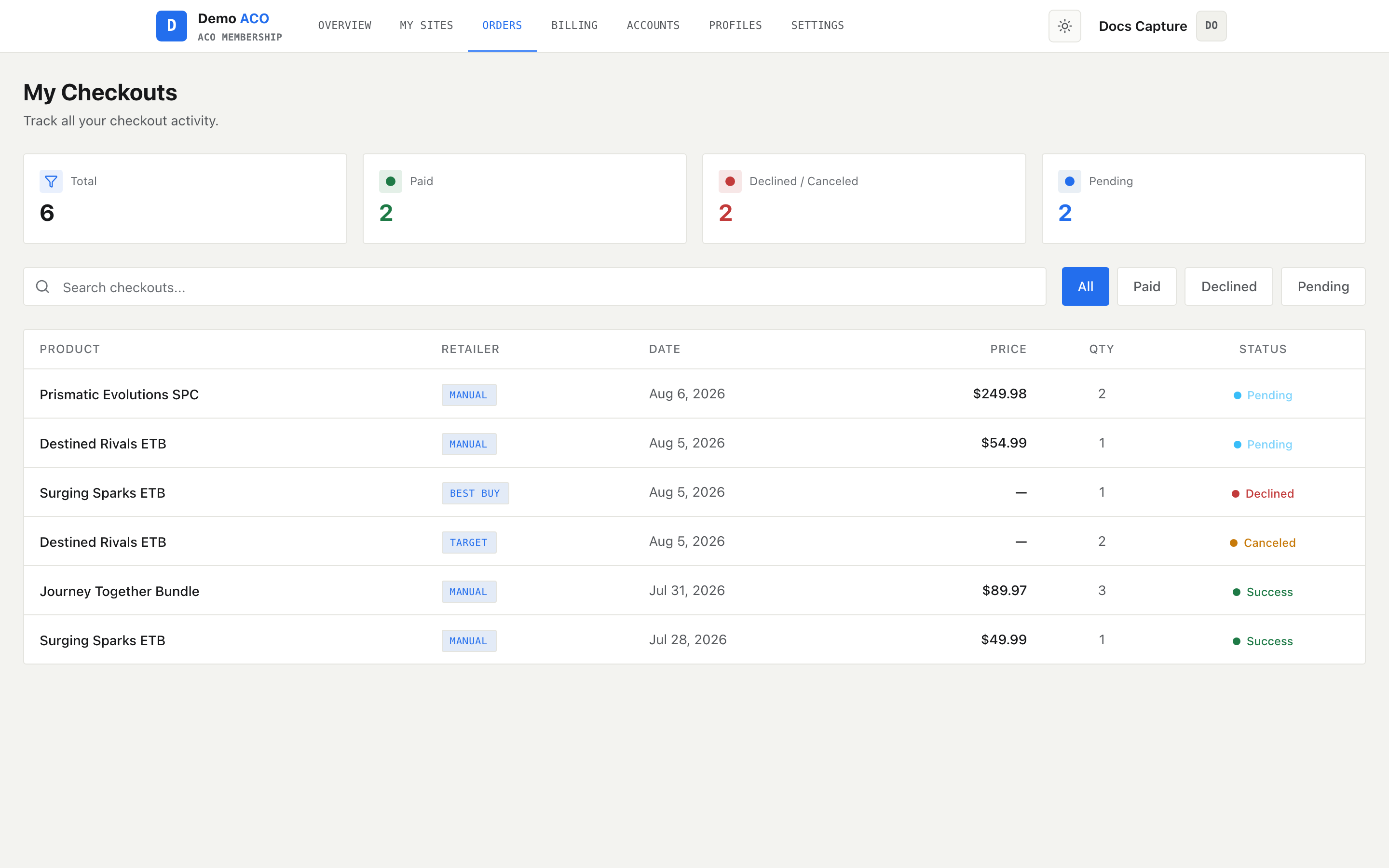Click the red Declined / Canceled dot icon
This screenshot has width=1389, height=868.
[730, 181]
